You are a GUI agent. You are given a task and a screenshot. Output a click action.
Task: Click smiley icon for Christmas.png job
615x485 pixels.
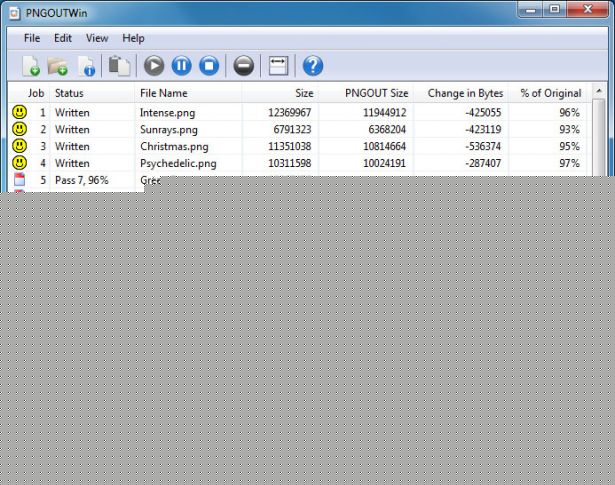click(19, 146)
